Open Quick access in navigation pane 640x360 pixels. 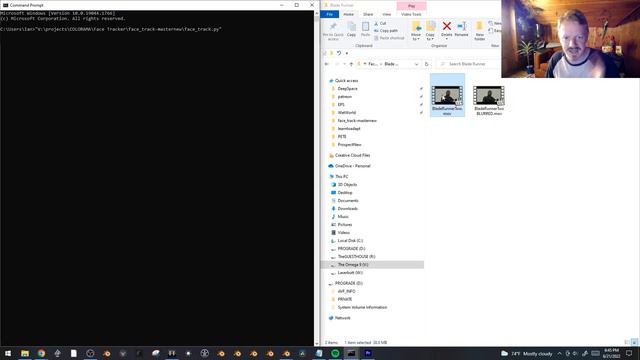(346, 81)
